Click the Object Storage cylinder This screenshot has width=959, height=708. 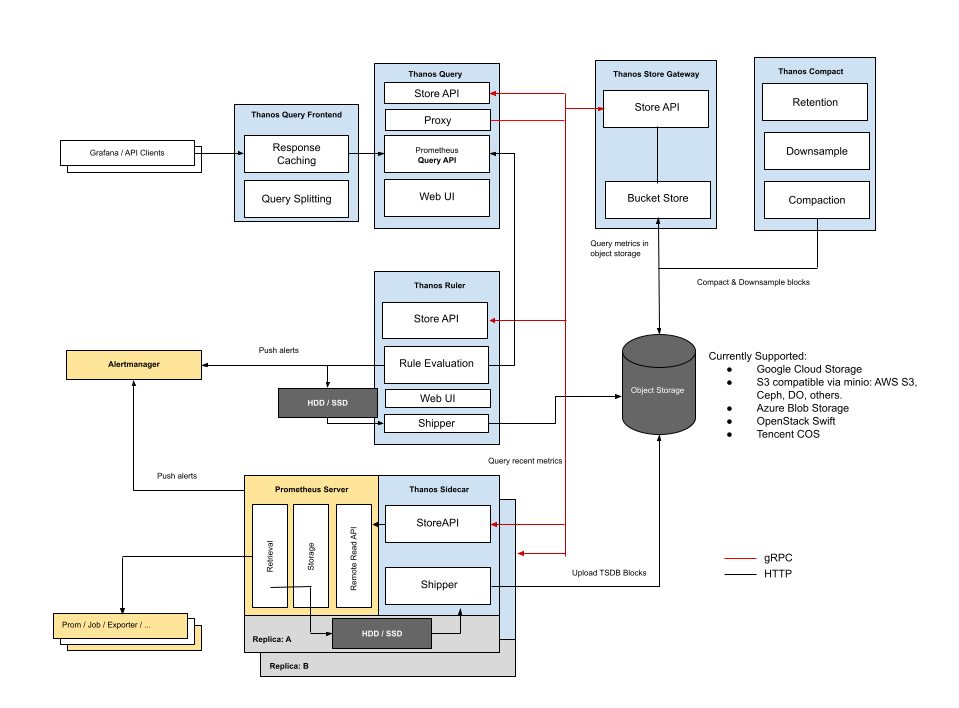click(x=659, y=385)
